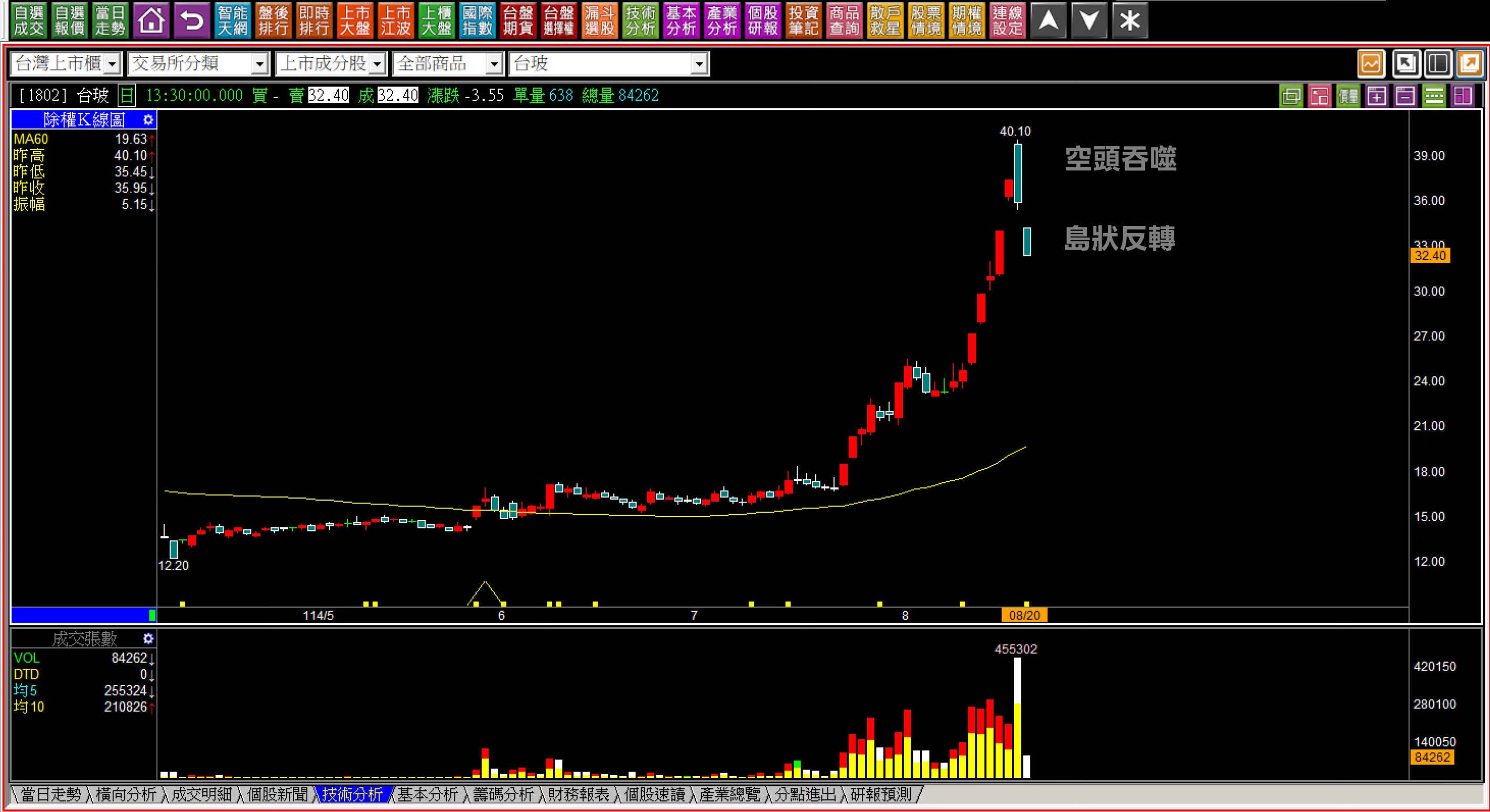
Task: Click the home icon in top toolbar
Action: pos(151,20)
